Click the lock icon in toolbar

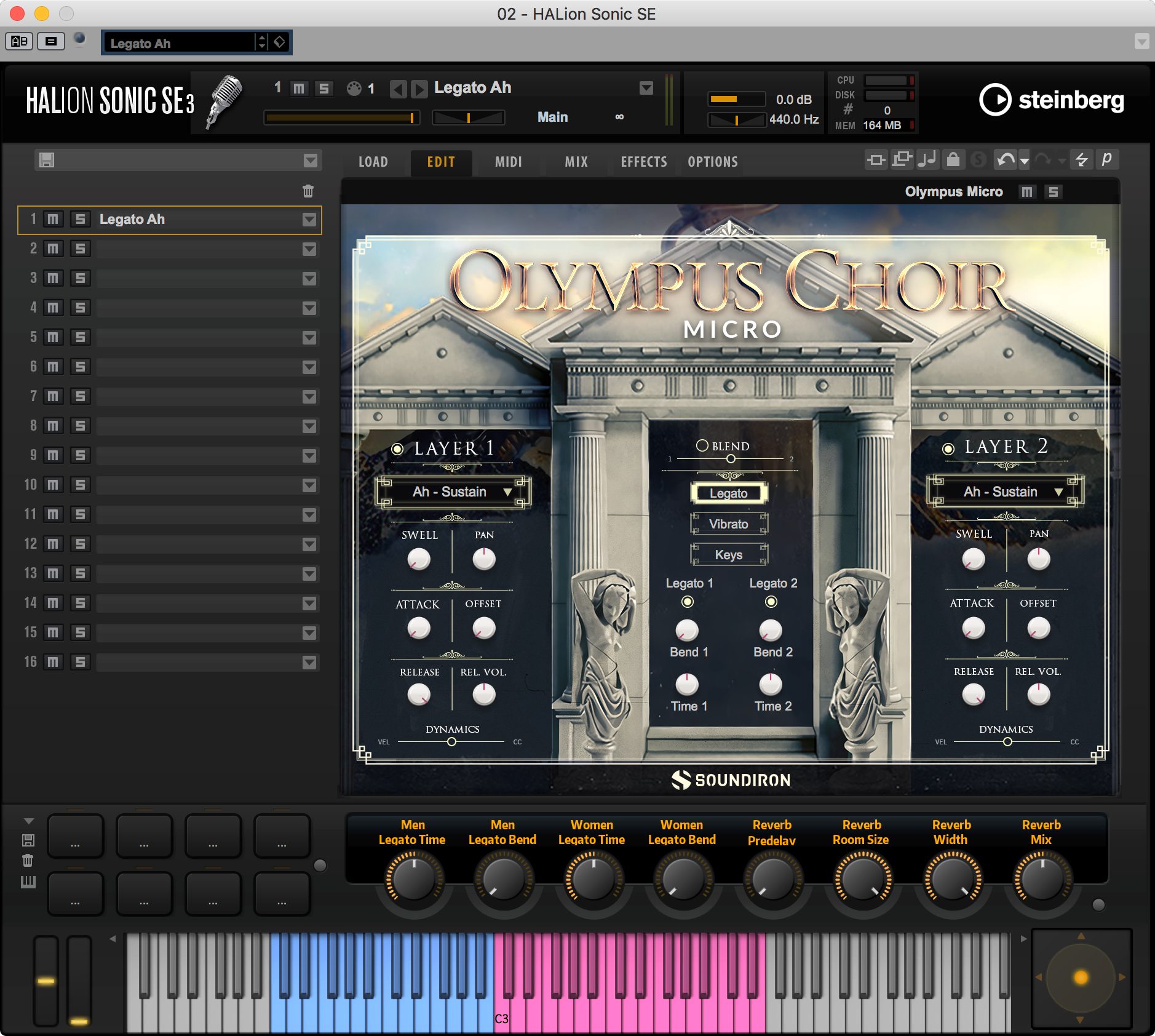pos(953,160)
